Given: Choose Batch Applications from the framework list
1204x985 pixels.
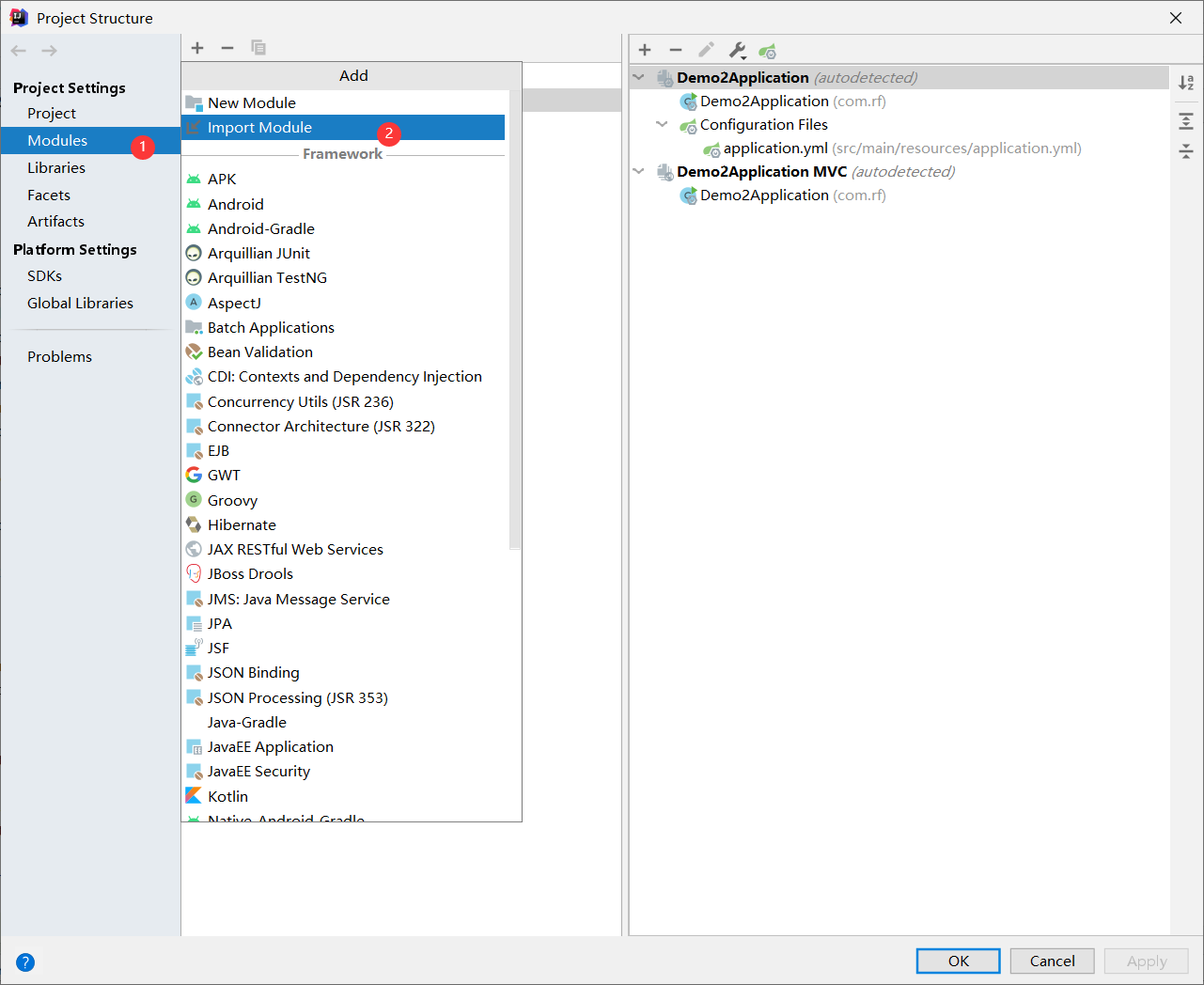Looking at the screenshot, I should click(345, 327).
